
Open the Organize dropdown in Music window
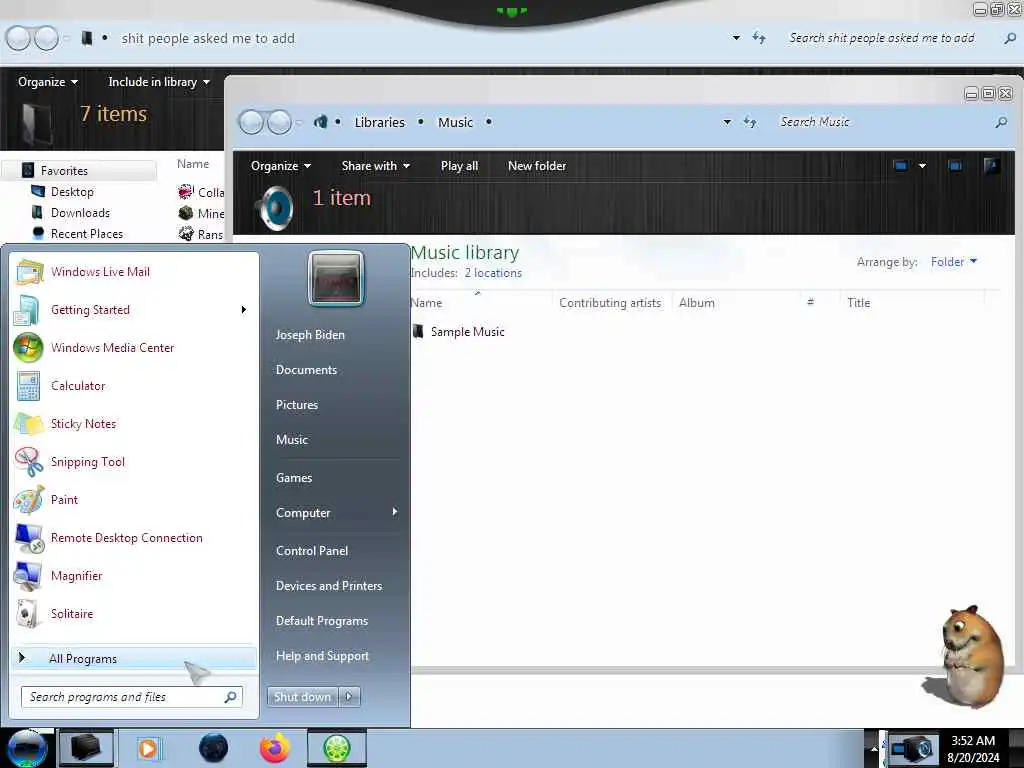tap(281, 166)
